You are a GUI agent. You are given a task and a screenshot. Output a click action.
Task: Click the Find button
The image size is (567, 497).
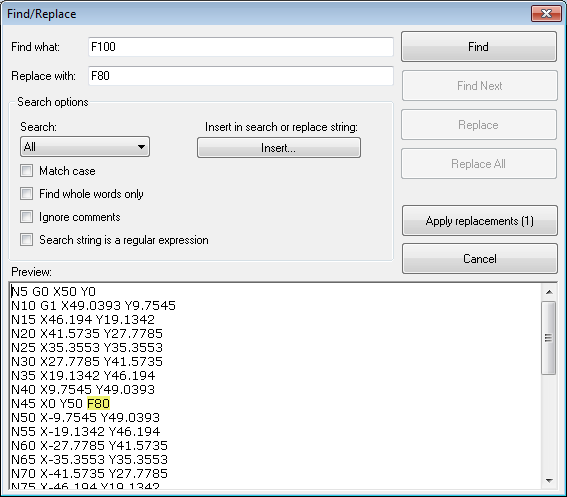coord(479,47)
